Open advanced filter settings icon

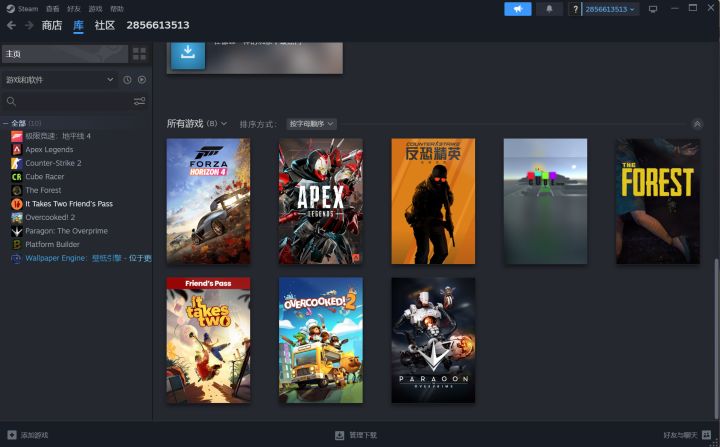(x=140, y=101)
